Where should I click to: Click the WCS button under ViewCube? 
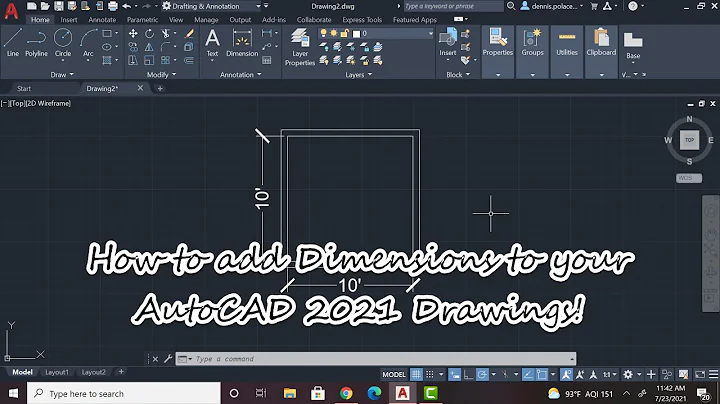pyautogui.click(x=689, y=178)
